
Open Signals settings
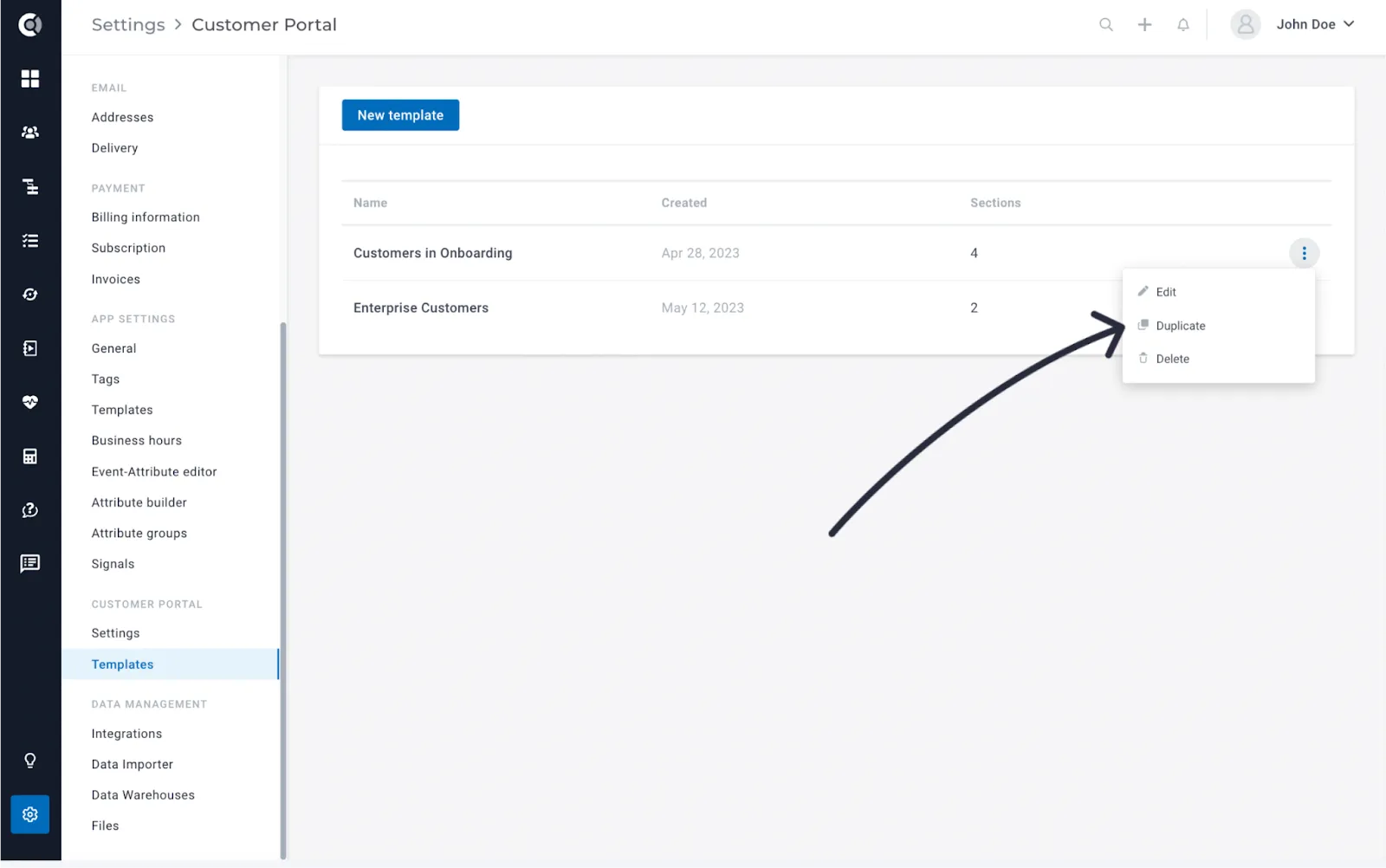[113, 564]
